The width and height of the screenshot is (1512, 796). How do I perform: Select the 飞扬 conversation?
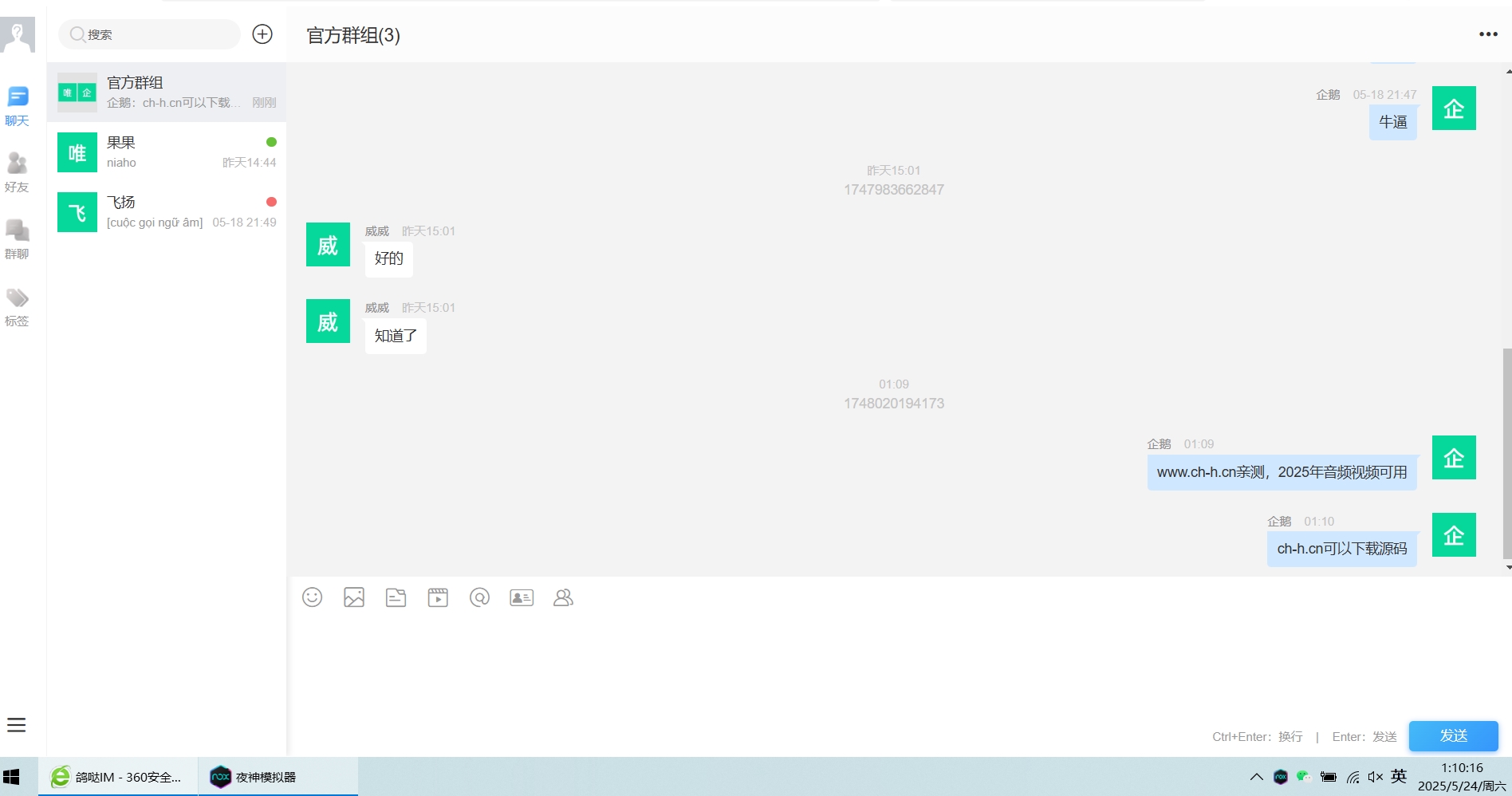(x=167, y=212)
